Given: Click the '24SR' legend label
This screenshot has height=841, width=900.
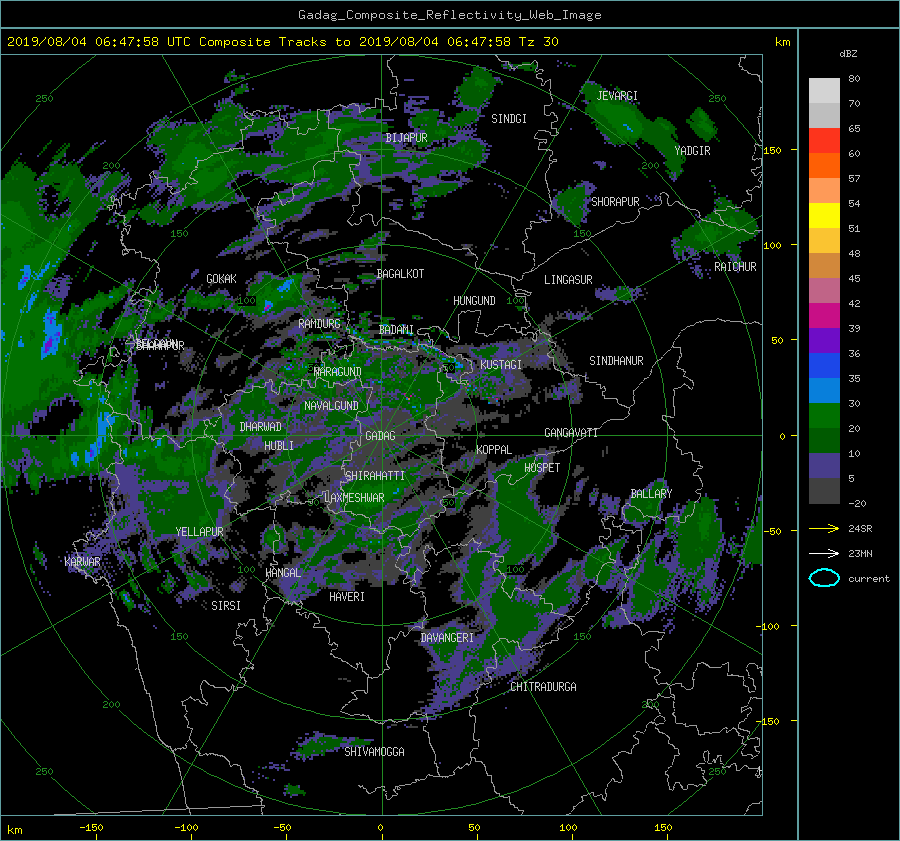Looking at the screenshot, I should [860, 528].
